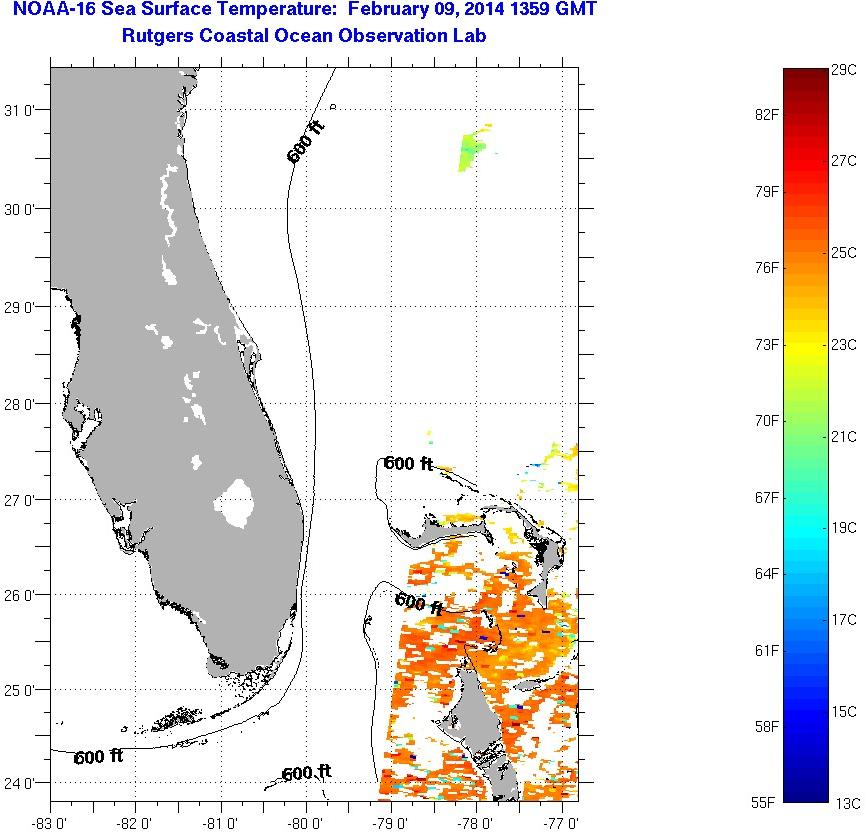Click the -83 0' longitude axis label
The image size is (865, 832).
[50, 823]
